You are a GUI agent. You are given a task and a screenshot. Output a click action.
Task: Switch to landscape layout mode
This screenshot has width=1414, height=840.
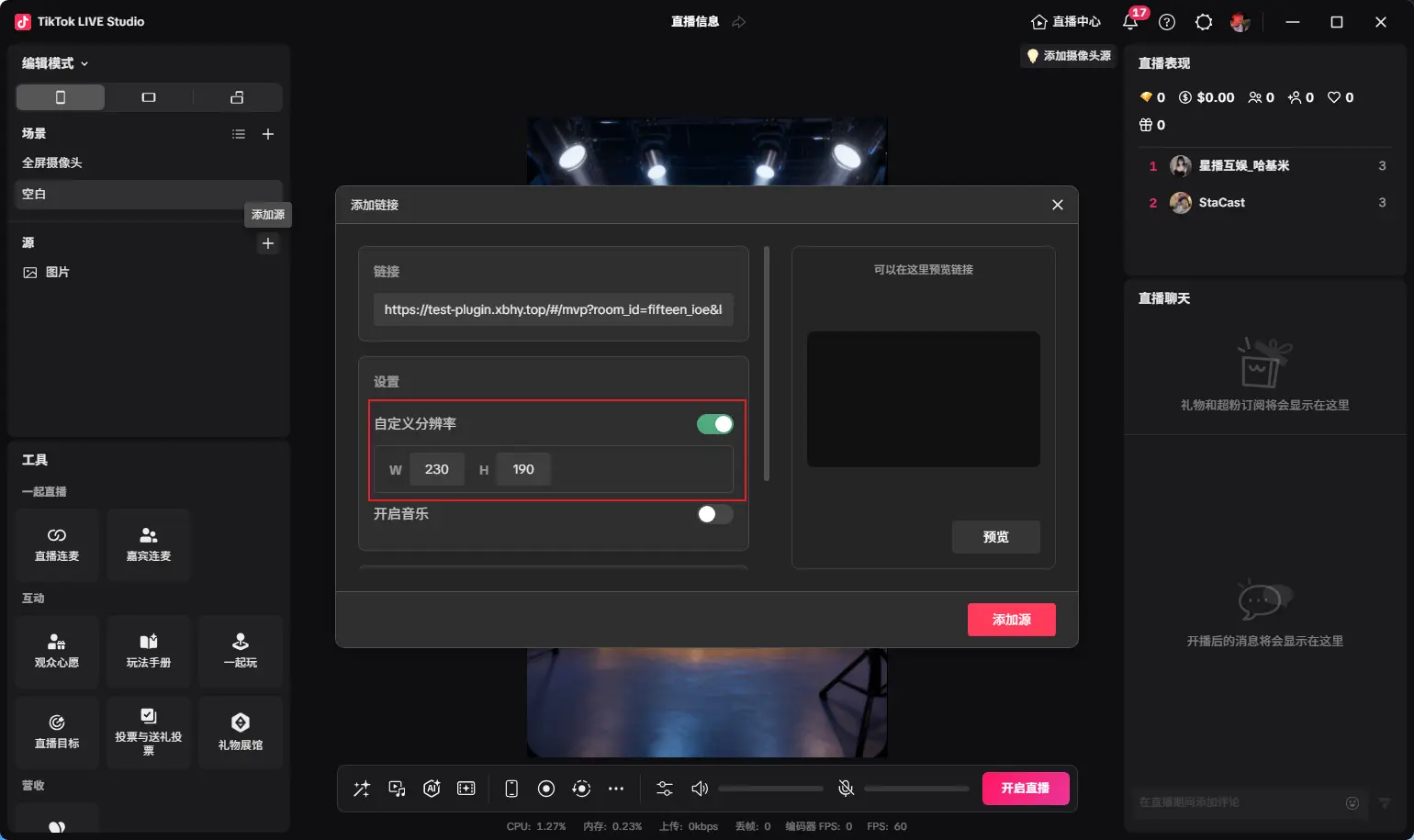(149, 97)
